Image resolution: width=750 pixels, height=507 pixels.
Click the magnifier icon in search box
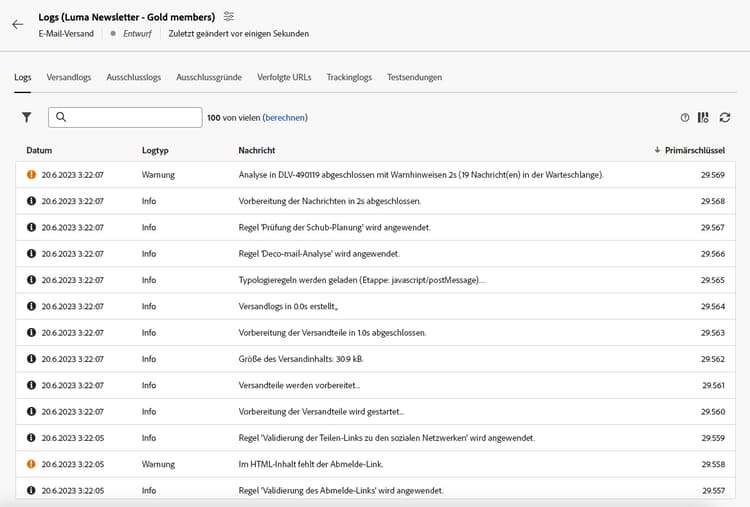click(61, 117)
